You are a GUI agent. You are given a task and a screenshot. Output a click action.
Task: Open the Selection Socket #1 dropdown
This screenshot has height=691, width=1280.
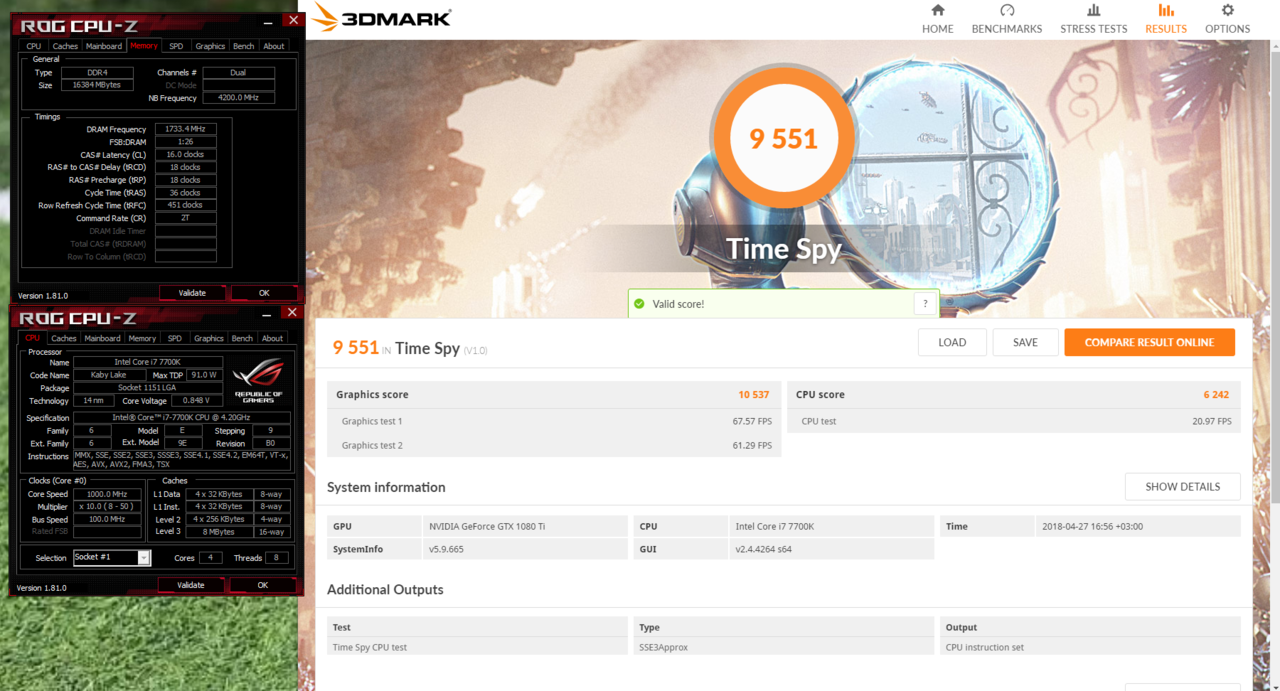click(x=111, y=558)
